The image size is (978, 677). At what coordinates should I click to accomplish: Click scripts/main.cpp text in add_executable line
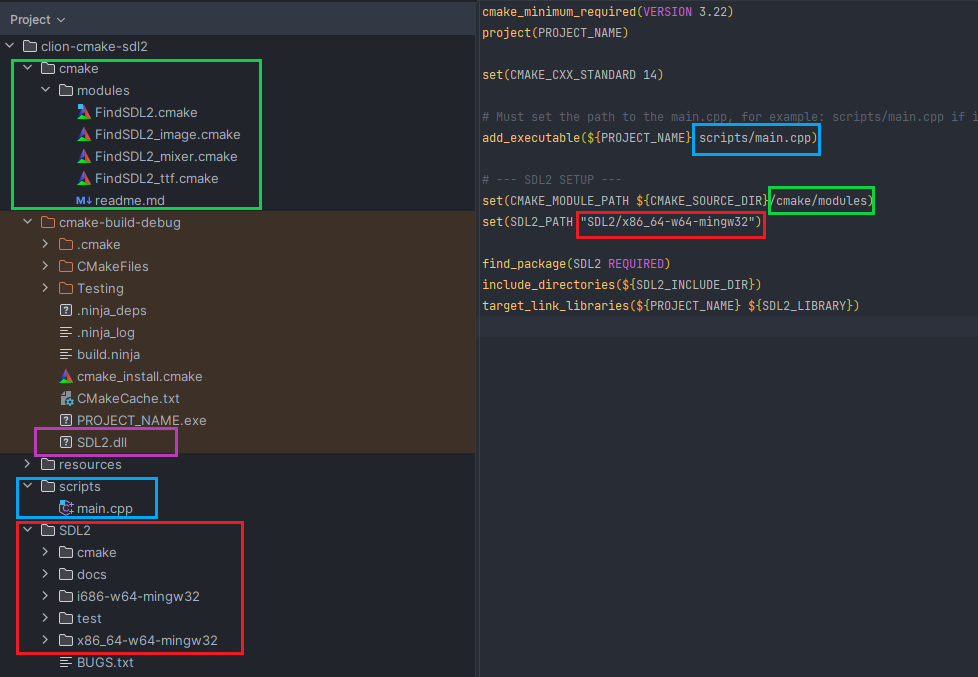tap(756, 137)
